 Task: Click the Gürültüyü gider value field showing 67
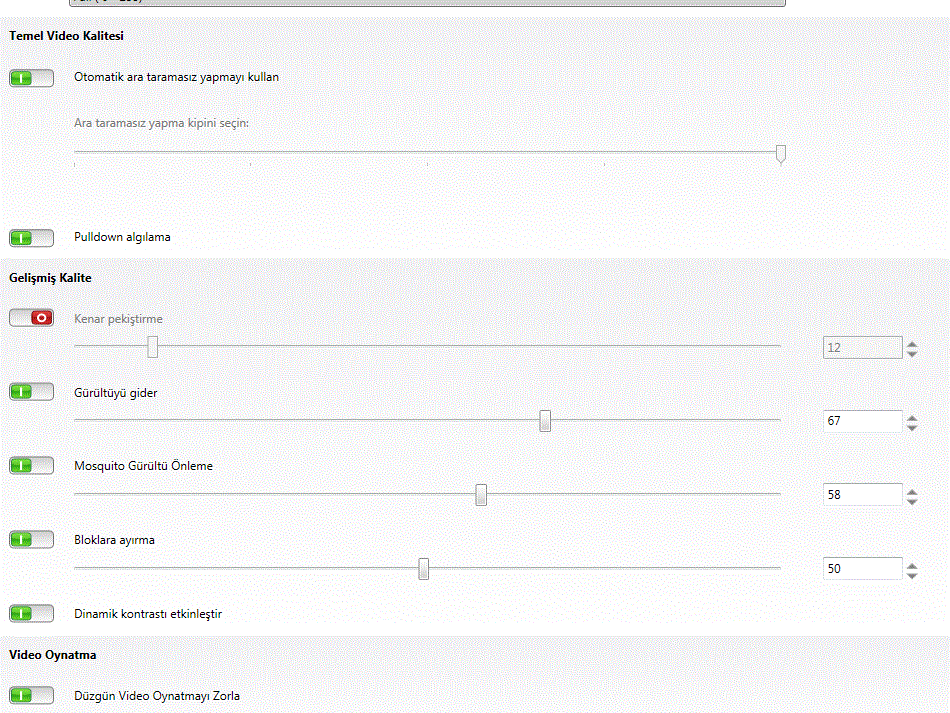coord(863,421)
